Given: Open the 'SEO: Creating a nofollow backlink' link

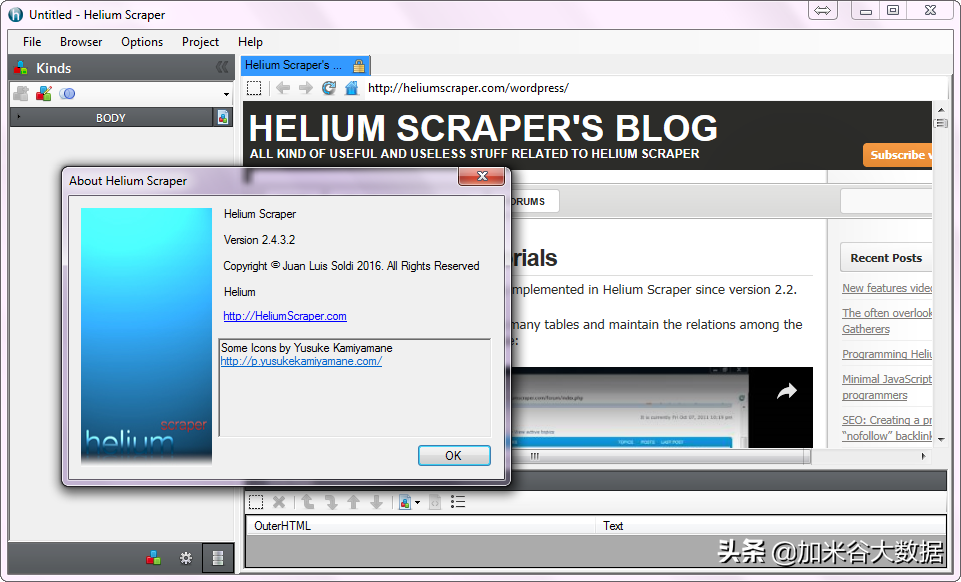Looking at the screenshot, I should click(x=887, y=428).
